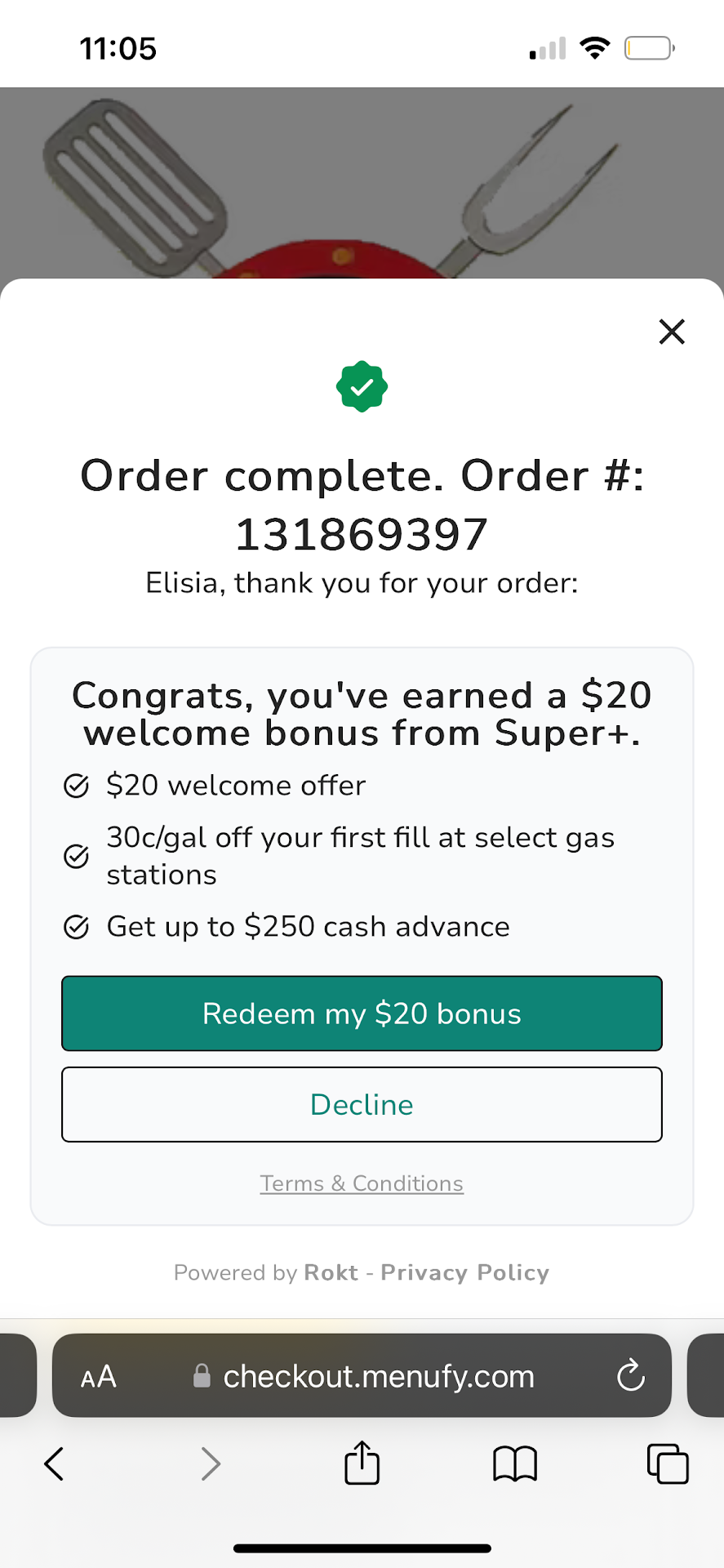The width and height of the screenshot is (724, 1568).
Task: Tap the $20 welcome offer checkmark
Action: (x=76, y=786)
